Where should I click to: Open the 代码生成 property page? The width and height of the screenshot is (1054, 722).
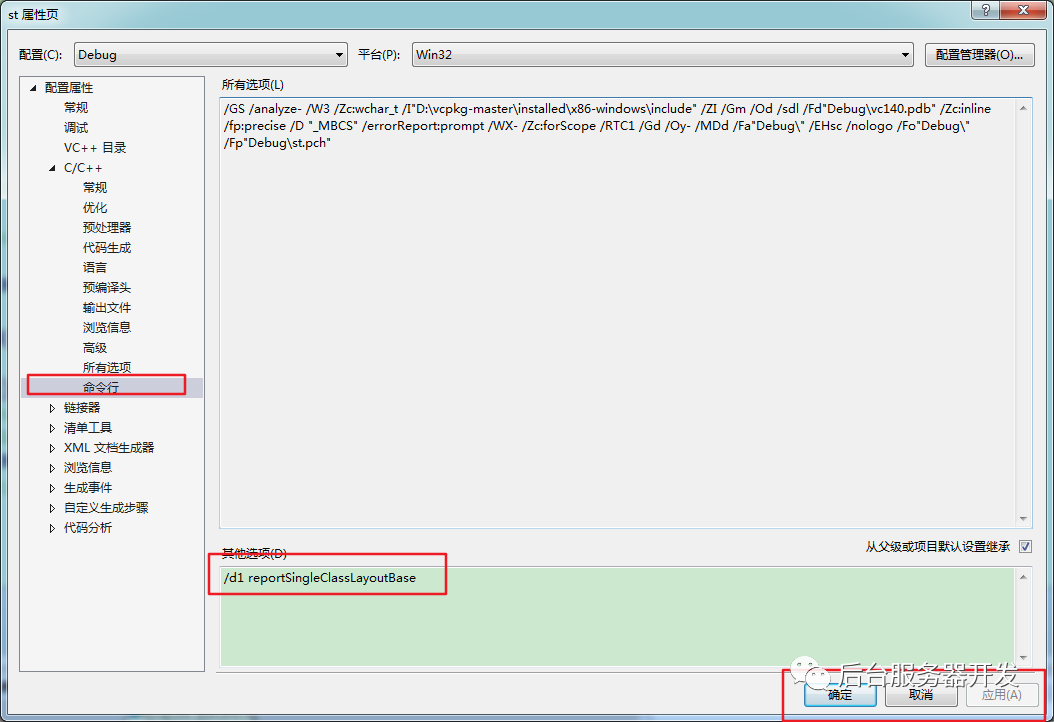(106, 247)
